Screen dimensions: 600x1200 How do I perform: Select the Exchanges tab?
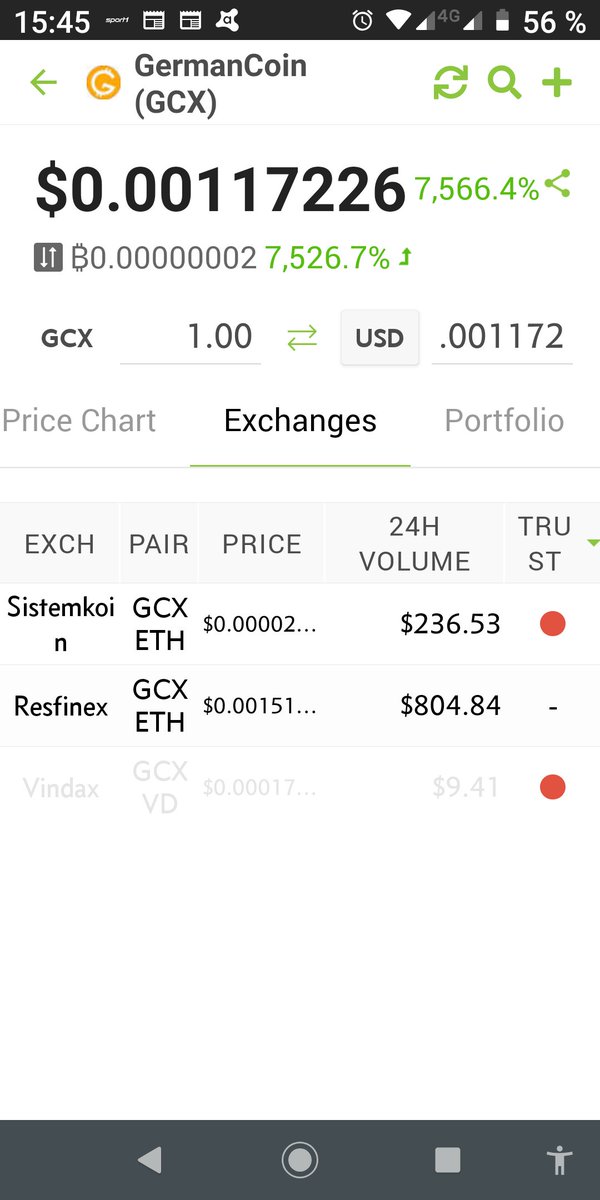(x=300, y=421)
